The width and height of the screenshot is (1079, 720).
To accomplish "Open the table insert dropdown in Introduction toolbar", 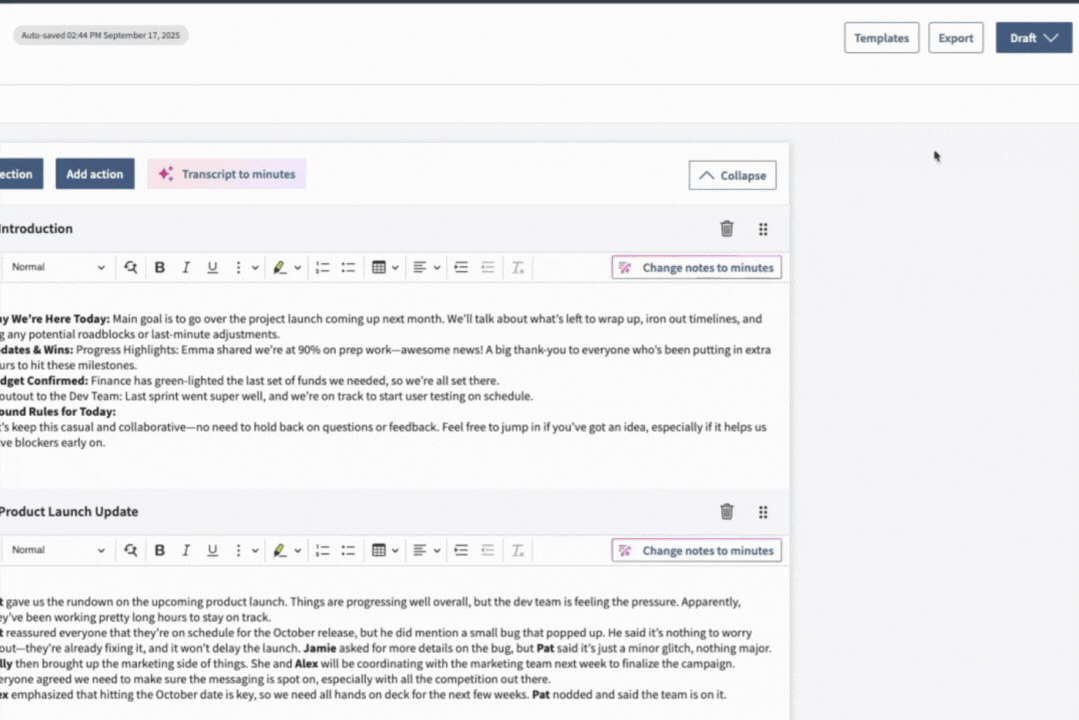I will [x=385, y=267].
